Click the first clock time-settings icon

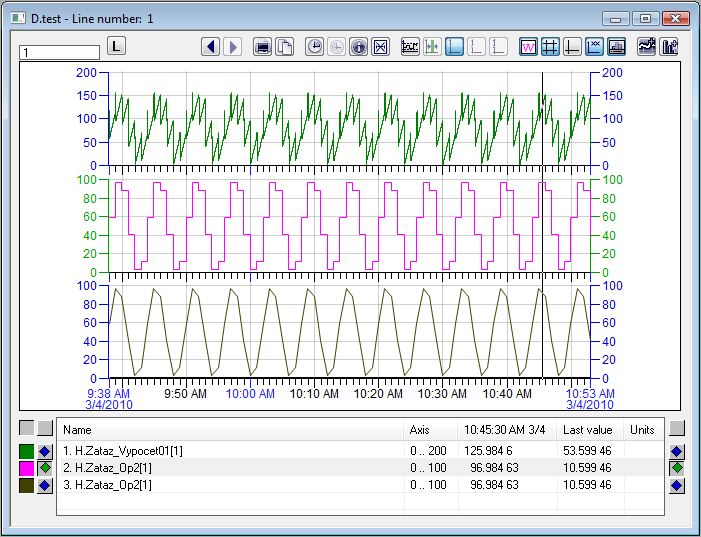click(314, 47)
